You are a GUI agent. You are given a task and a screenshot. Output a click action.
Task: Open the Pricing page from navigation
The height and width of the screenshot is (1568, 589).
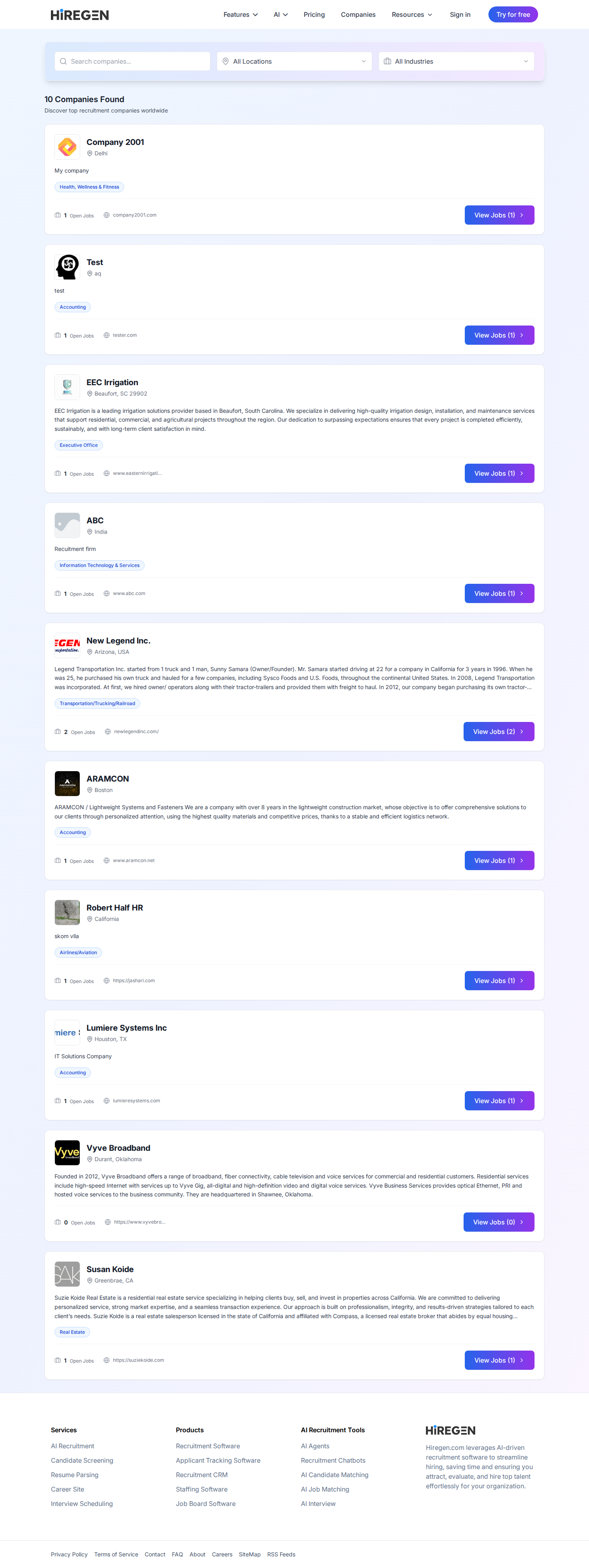click(314, 14)
